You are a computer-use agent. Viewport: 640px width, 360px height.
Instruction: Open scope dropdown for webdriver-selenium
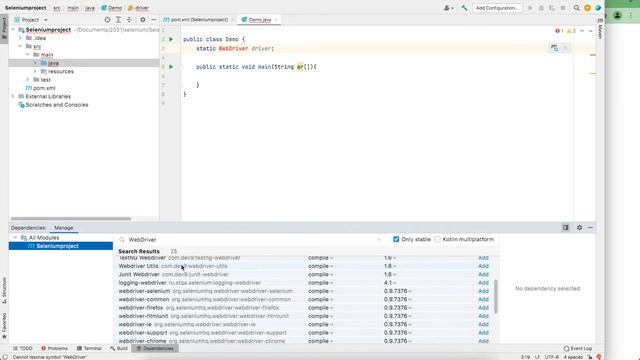point(320,291)
